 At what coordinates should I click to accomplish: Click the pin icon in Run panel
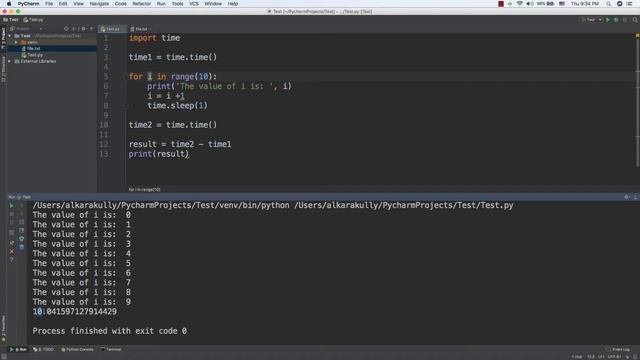point(11,243)
